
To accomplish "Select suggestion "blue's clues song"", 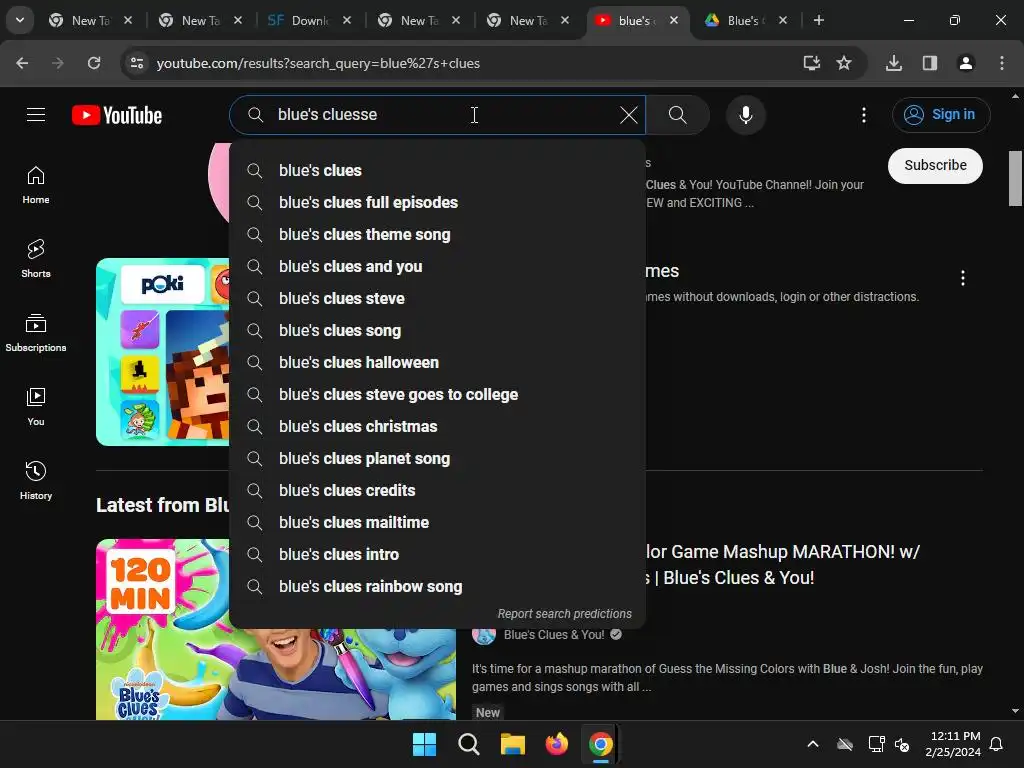I will click(x=438, y=330).
